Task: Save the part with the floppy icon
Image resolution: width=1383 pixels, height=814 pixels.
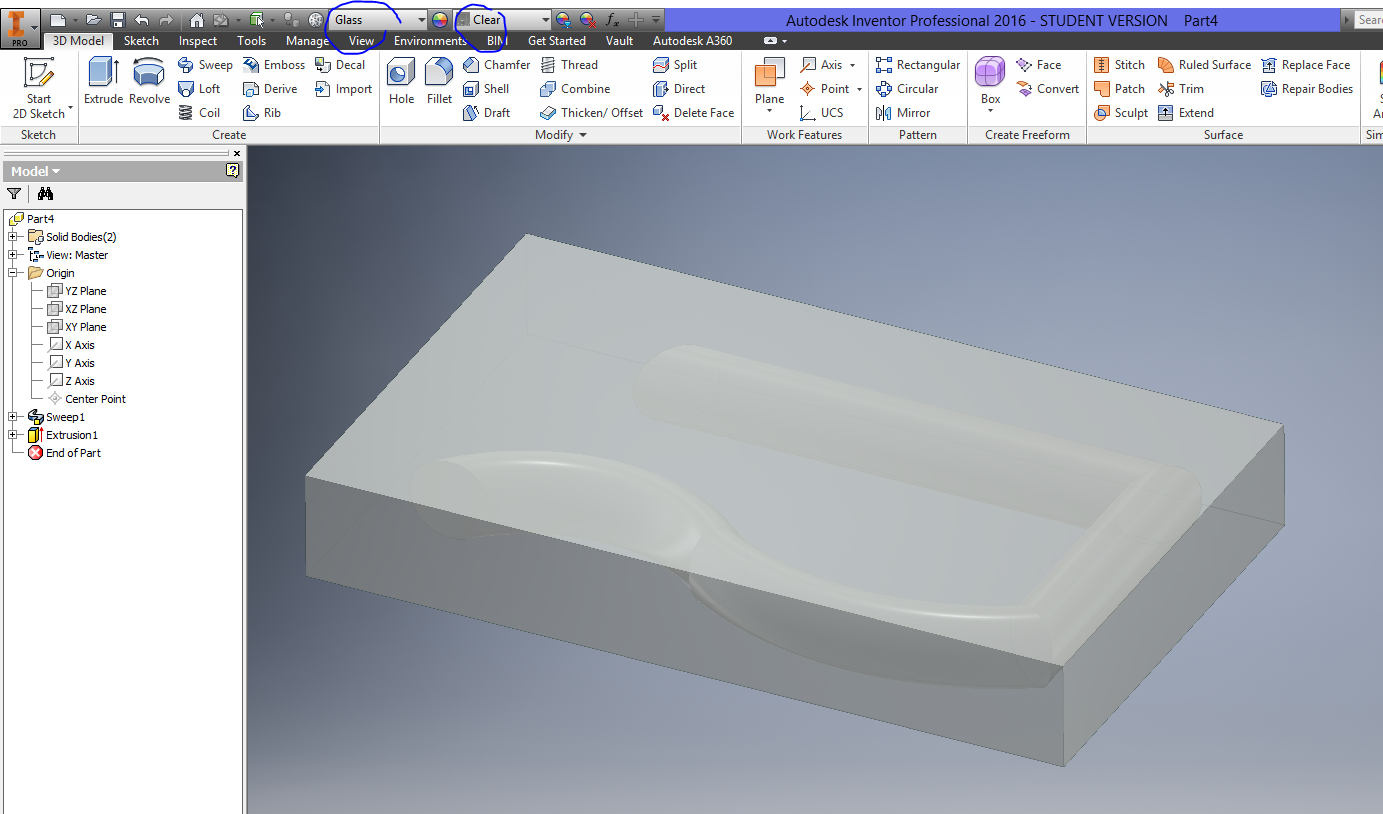Action: coord(117,19)
